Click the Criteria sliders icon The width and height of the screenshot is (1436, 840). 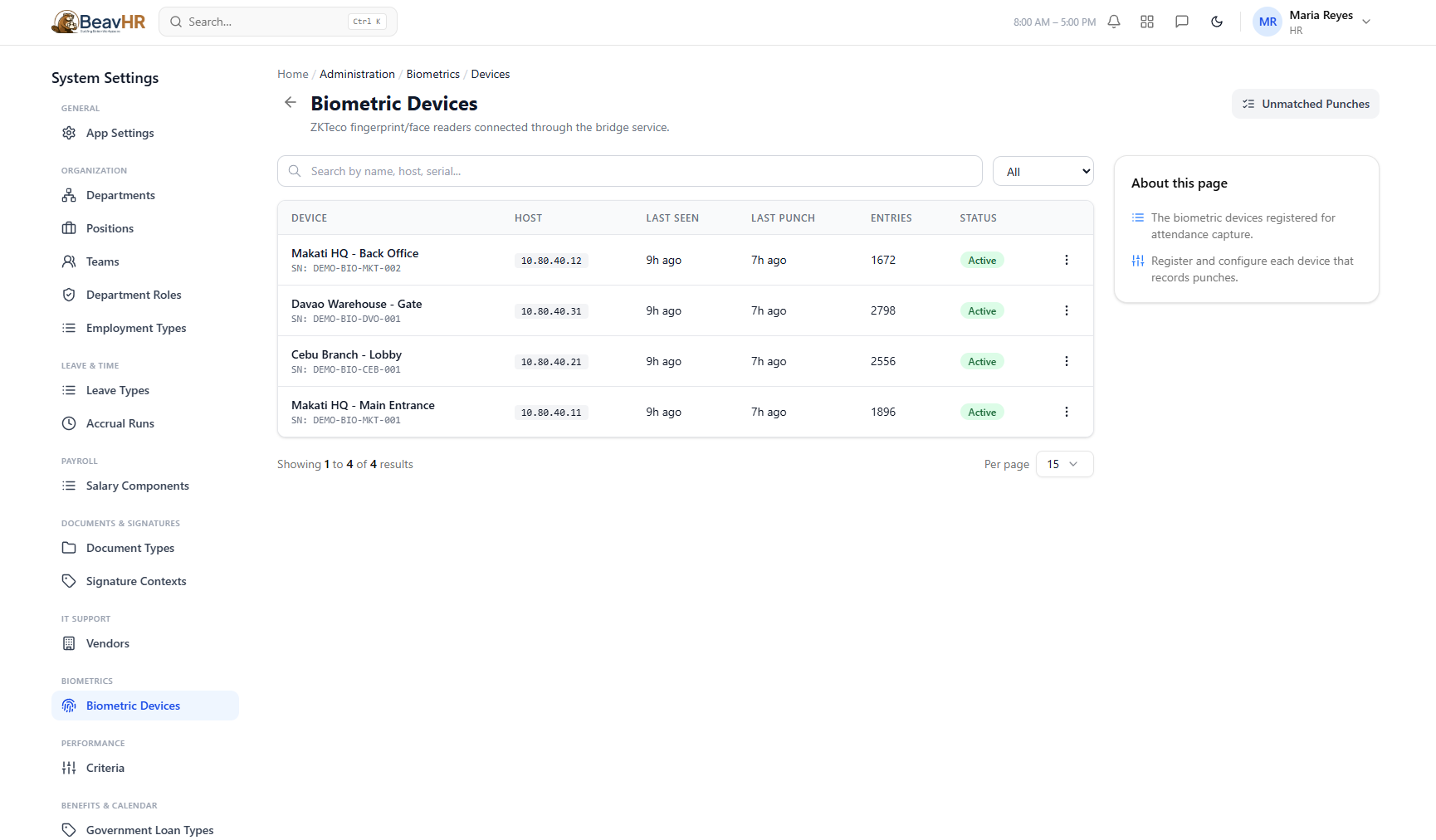[x=69, y=768]
